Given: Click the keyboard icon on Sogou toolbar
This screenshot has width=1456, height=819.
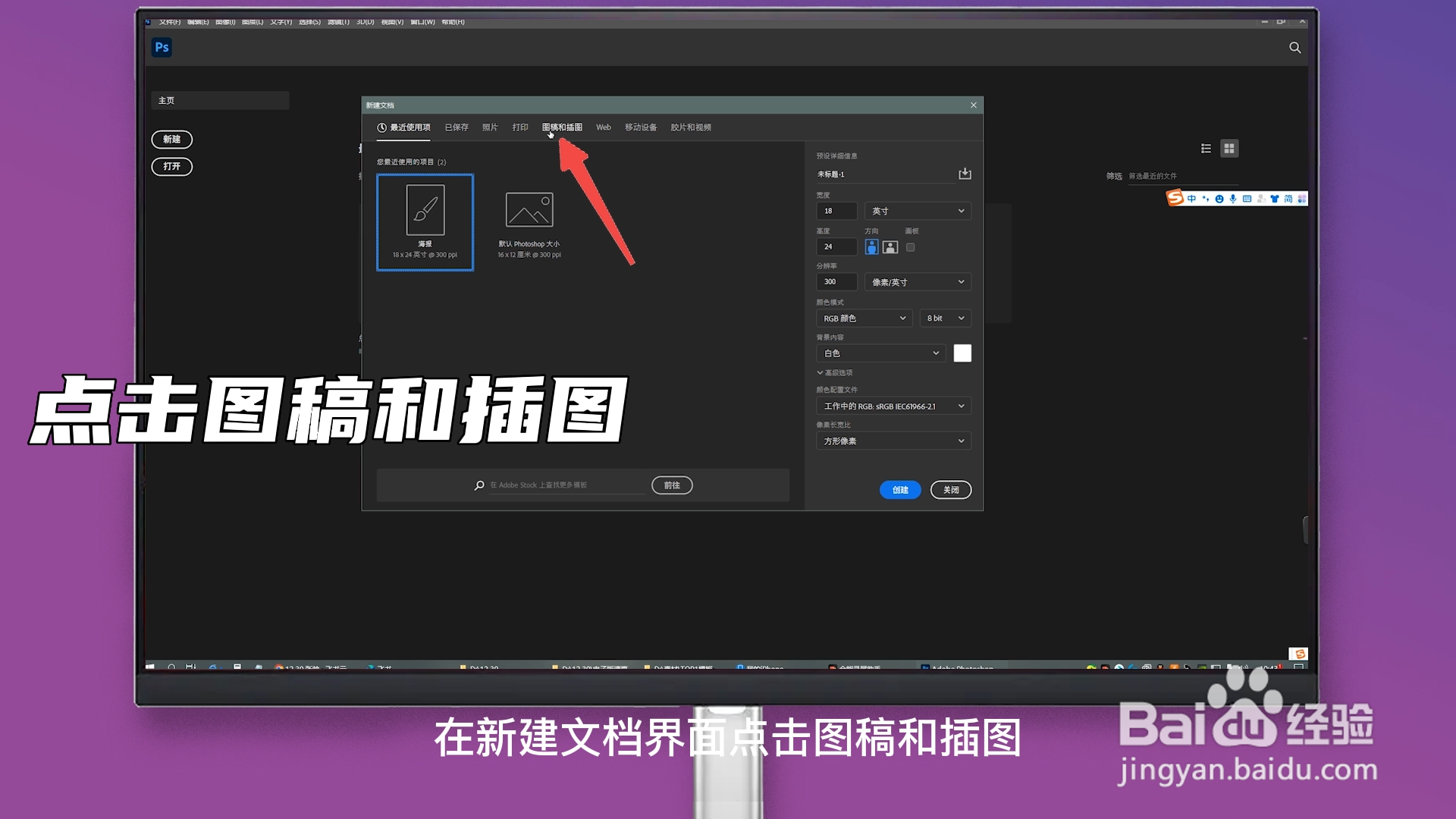Looking at the screenshot, I should pyautogui.click(x=1247, y=198).
